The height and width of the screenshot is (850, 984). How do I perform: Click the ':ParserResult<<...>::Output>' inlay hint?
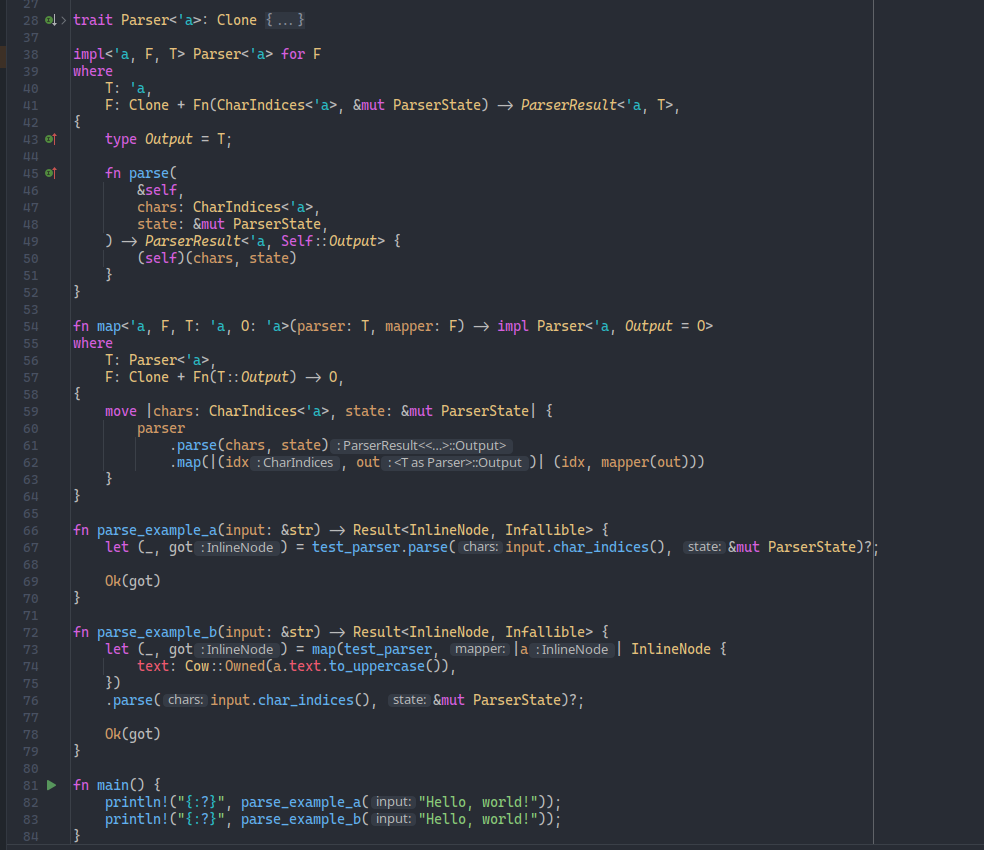(x=420, y=446)
